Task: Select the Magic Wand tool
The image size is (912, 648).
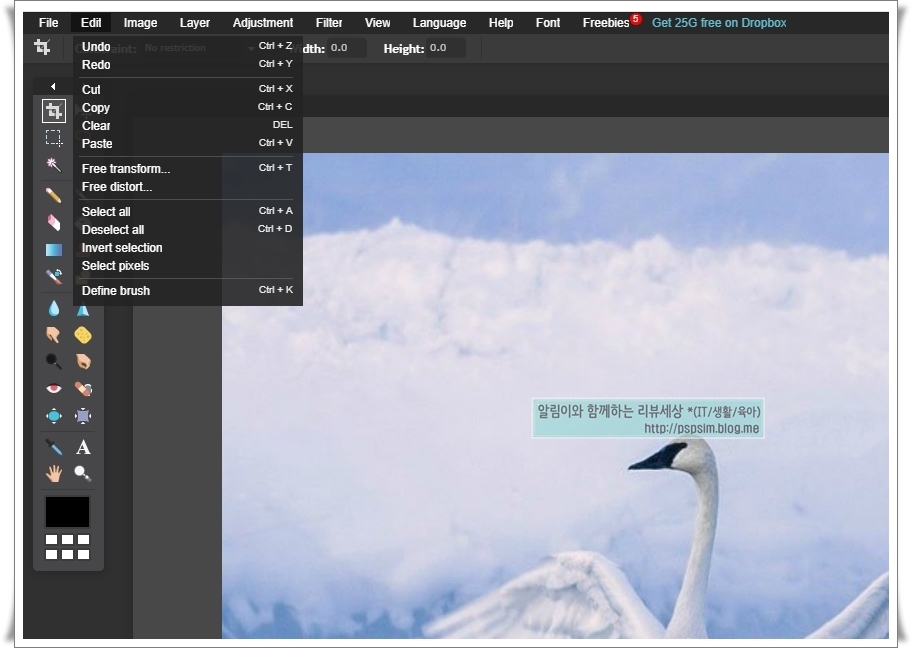Action: tap(54, 165)
